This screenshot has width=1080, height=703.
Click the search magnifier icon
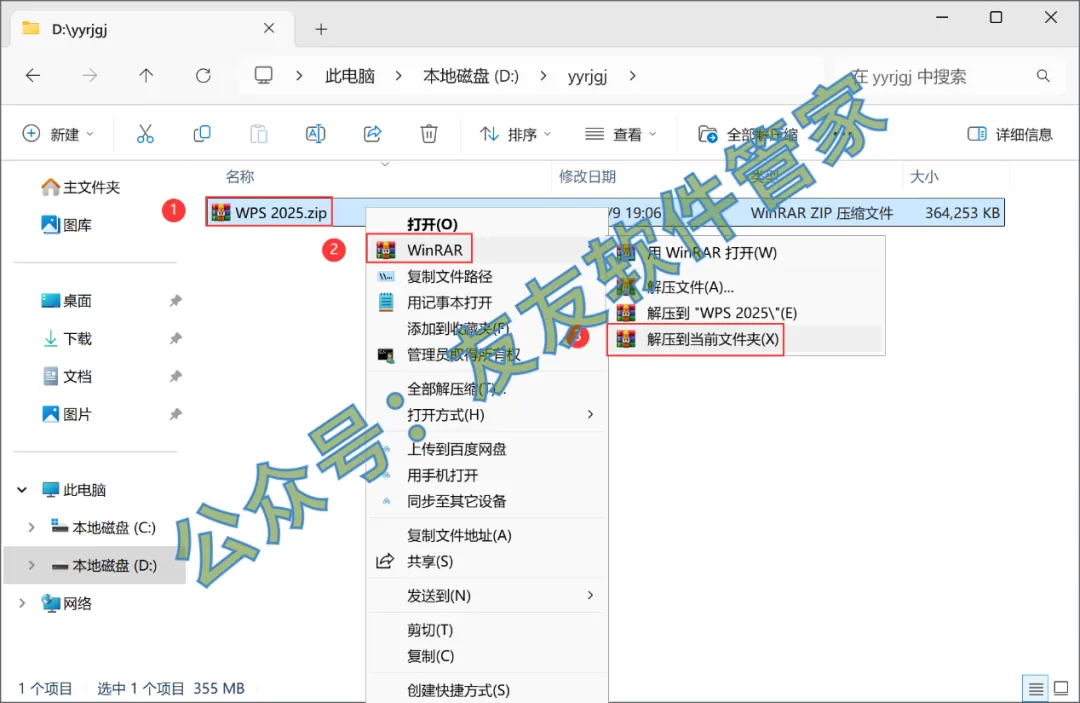tap(1043, 76)
